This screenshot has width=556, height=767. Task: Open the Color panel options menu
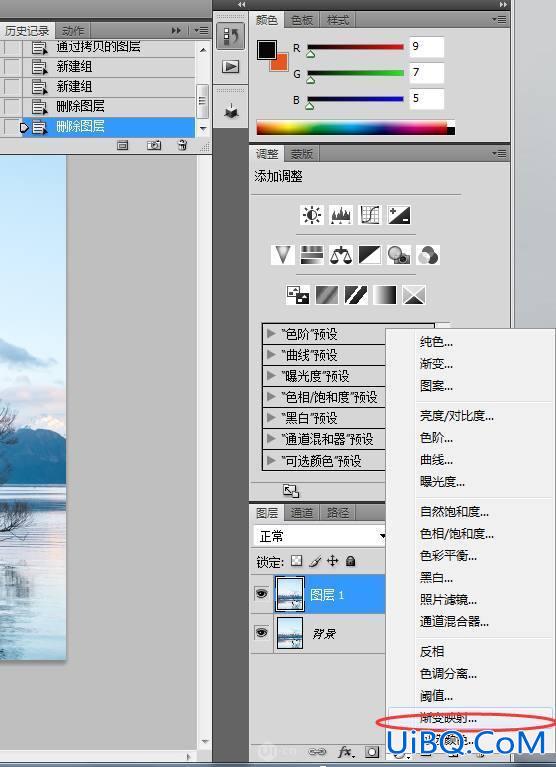pyautogui.click(x=499, y=20)
